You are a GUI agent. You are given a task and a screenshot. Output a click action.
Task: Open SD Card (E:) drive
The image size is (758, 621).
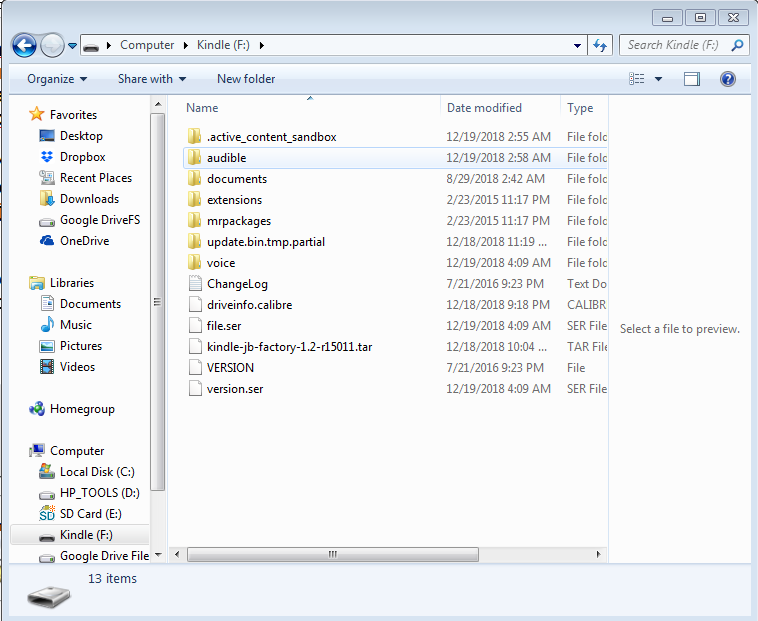(x=91, y=514)
